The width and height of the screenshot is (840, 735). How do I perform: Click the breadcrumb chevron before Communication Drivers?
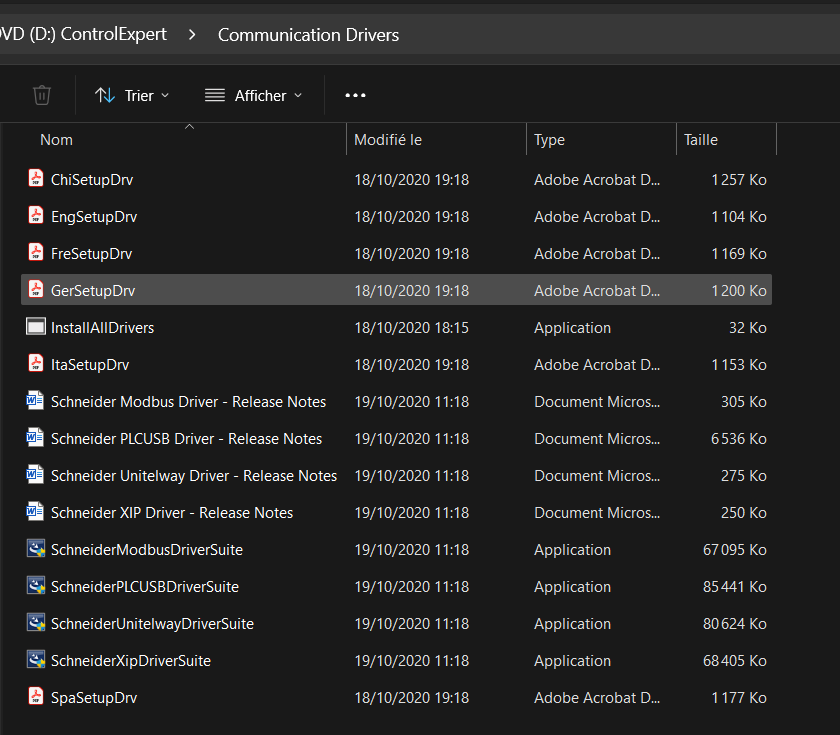[x=192, y=35]
